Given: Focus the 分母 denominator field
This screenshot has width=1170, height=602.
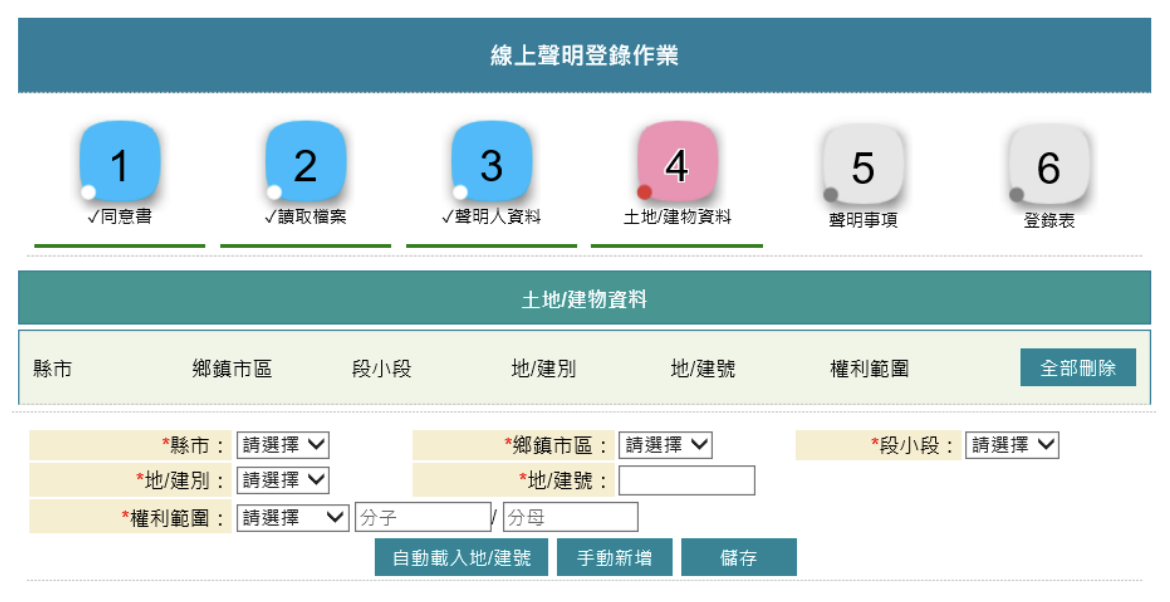Looking at the screenshot, I should (x=570, y=517).
